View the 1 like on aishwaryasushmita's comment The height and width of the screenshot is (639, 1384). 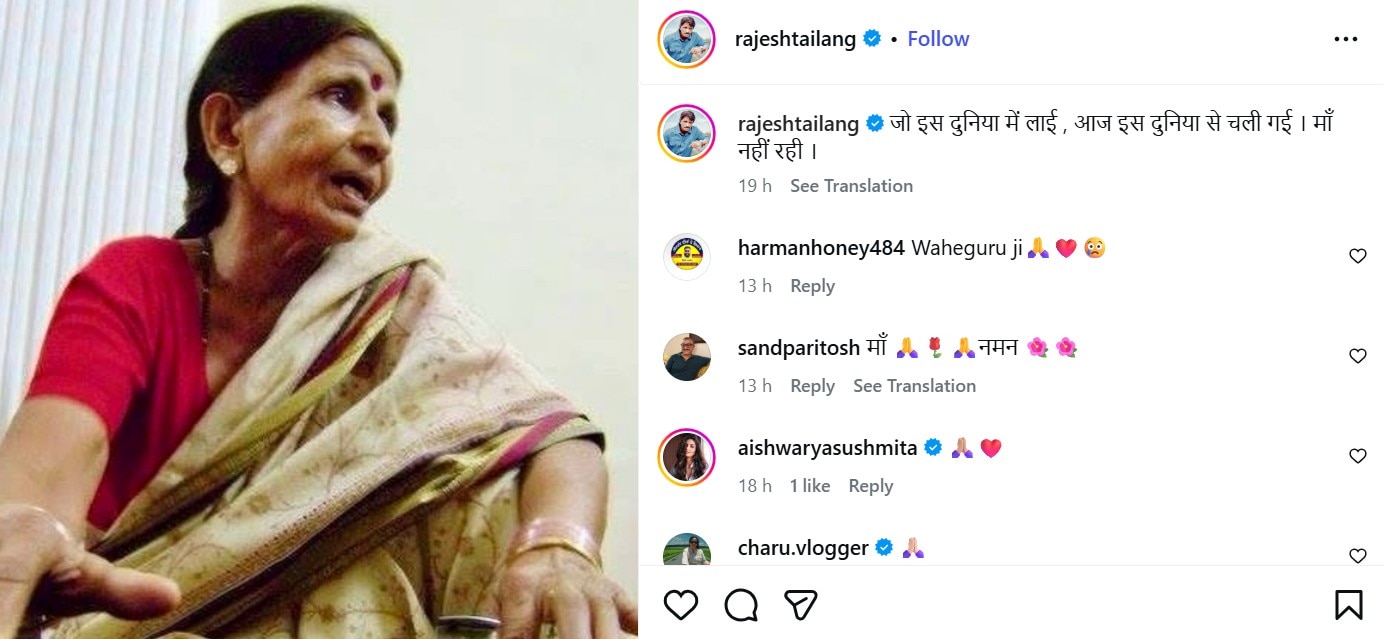809,486
